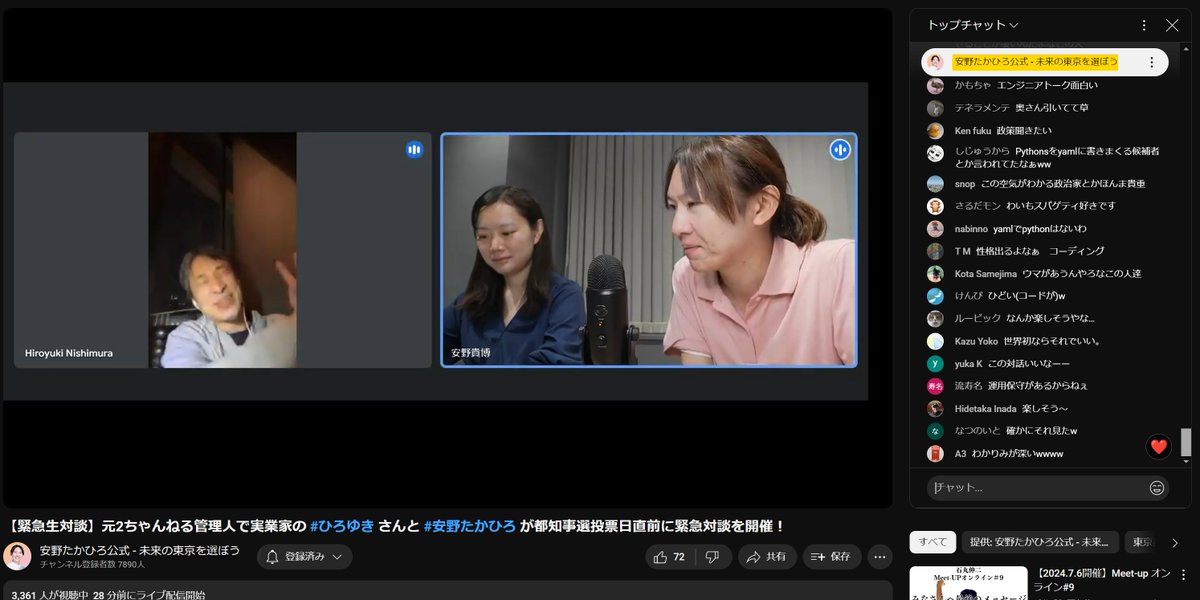
Task: Open the live chat options menu
Action: [x=1144, y=25]
